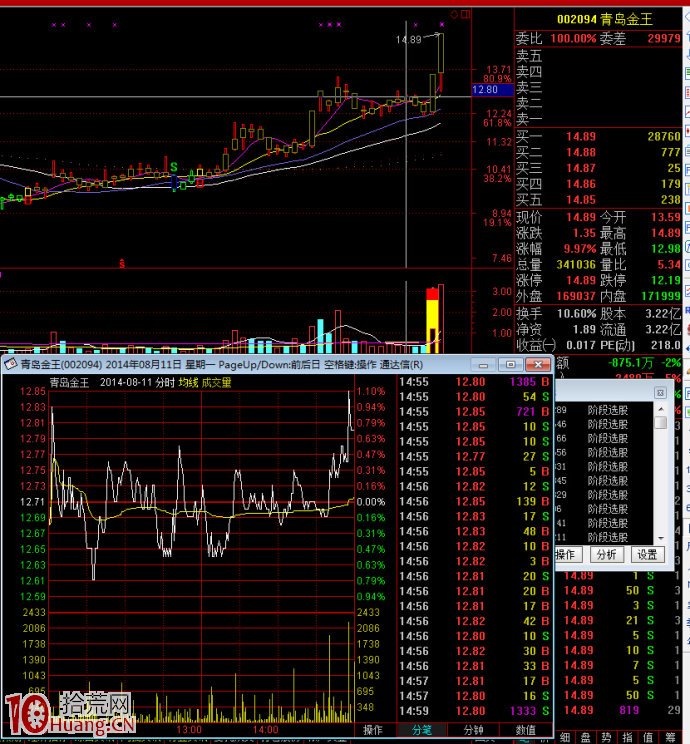Click the 分析 button in small dialog
Viewport: 690px width, 744px height.
coord(606,554)
